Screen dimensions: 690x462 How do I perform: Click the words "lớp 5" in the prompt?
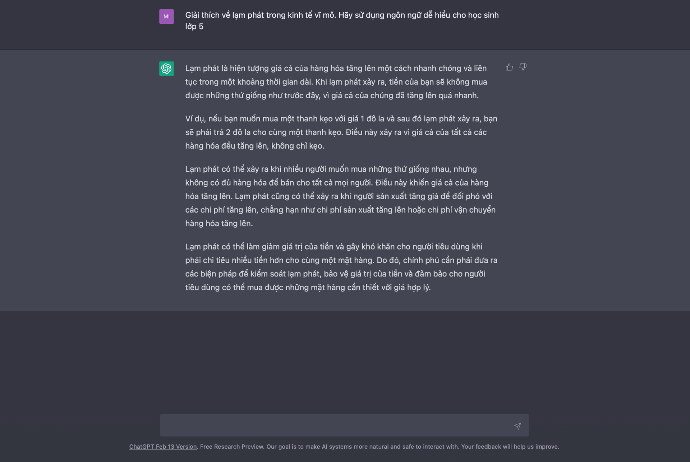(x=194, y=25)
